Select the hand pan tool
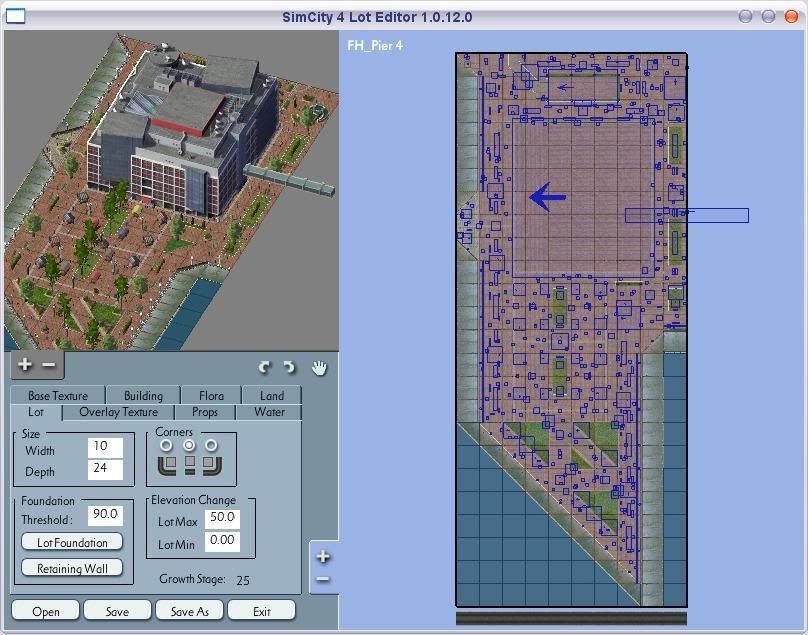808x635 pixels. click(x=319, y=367)
